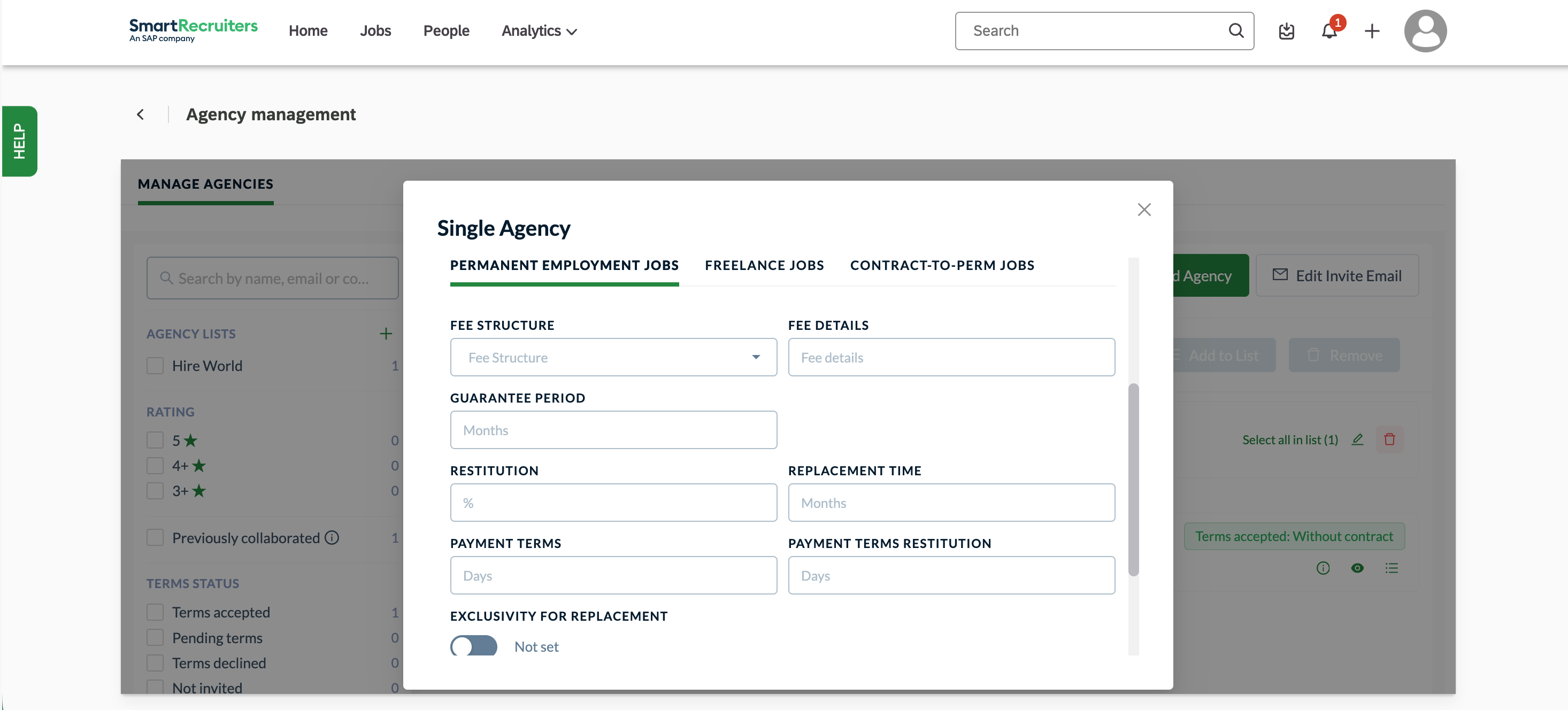Viewport: 1568px width, 710px height.
Task: Check the 4+ star rating filter
Action: click(155, 466)
